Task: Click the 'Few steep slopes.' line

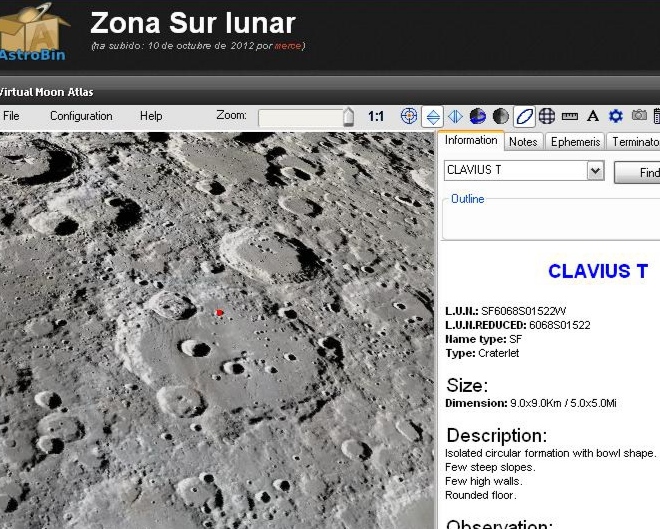Action: pyautogui.click(x=490, y=467)
